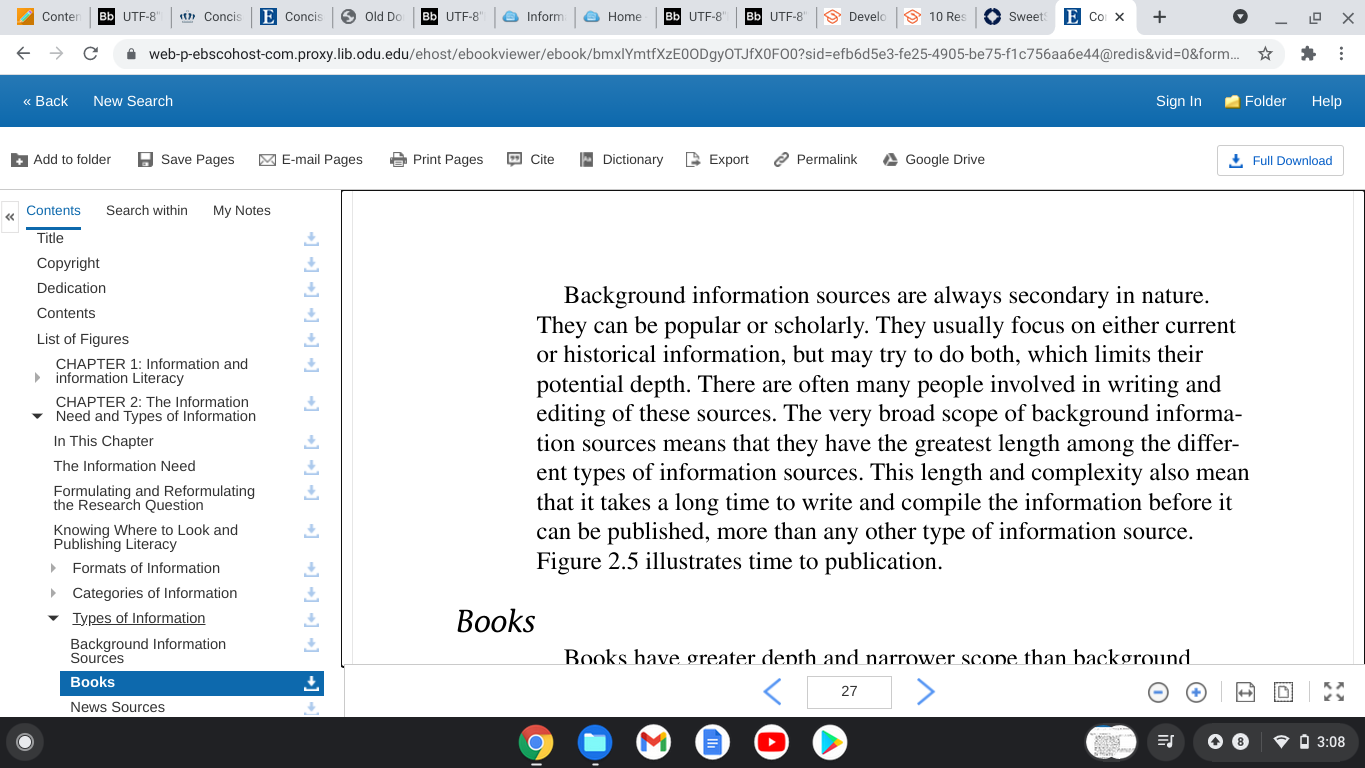Start a New Search
1365x768 pixels.
[x=133, y=101]
